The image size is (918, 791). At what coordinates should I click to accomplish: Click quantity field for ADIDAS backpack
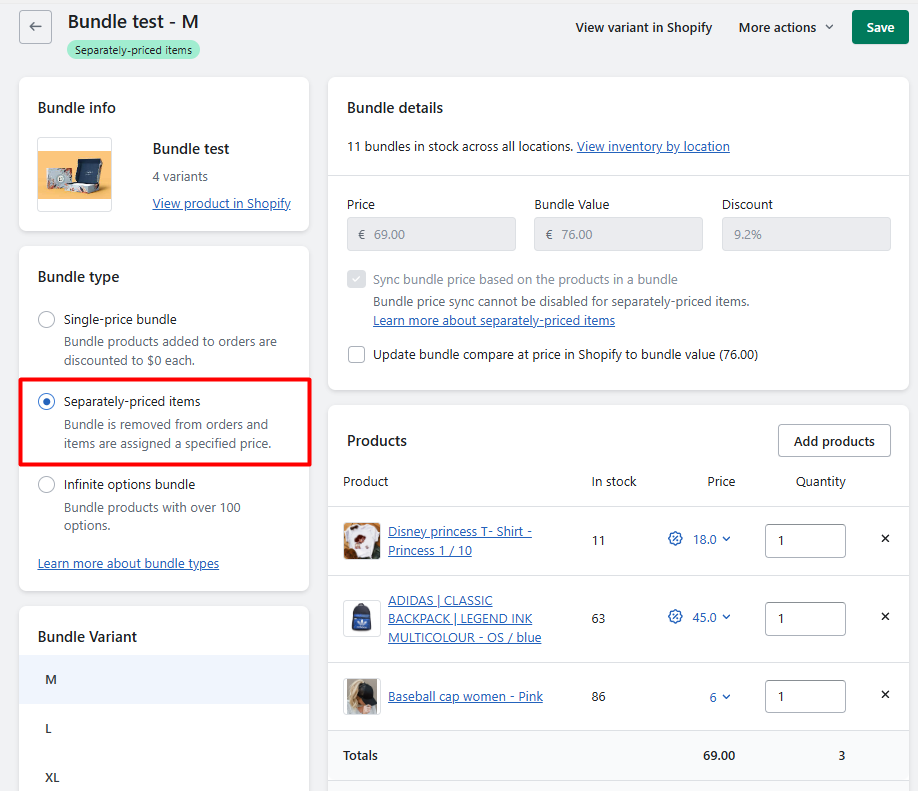[805, 618]
